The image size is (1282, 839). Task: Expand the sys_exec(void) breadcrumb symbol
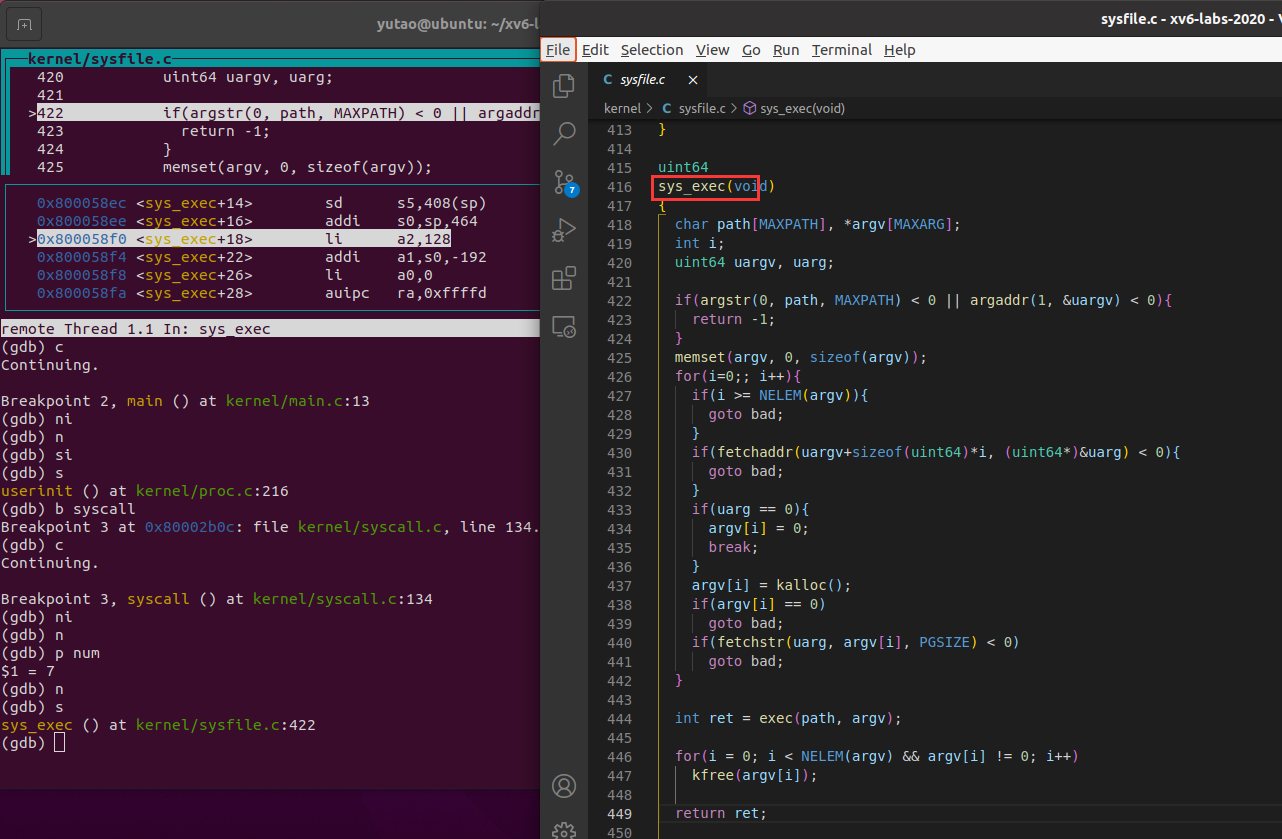pyautogui.click(x=802, y=108)
